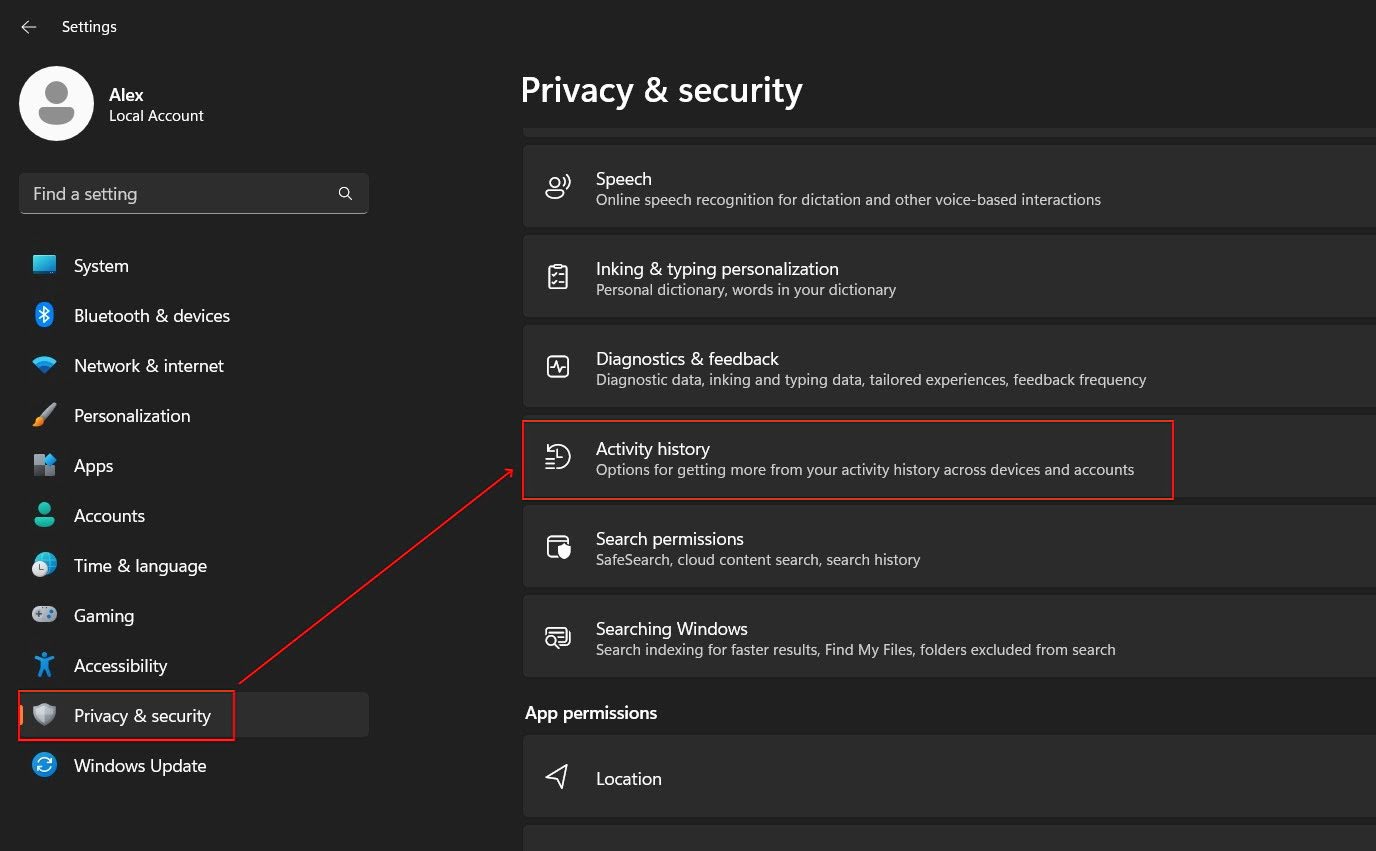
Task: Open Time & language settings
Action: tap(140, 566)
